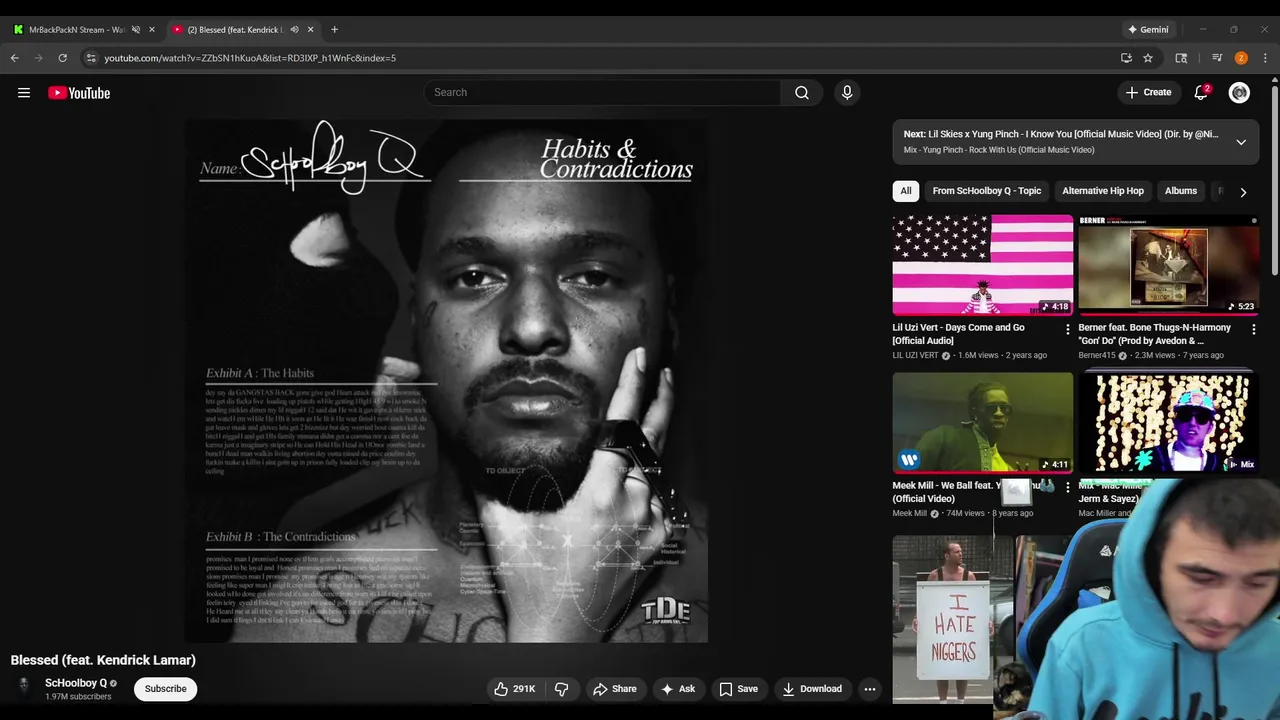Screen dimensions: 1280x720
Task: View site information in address bar
Action: click(91, 58)
